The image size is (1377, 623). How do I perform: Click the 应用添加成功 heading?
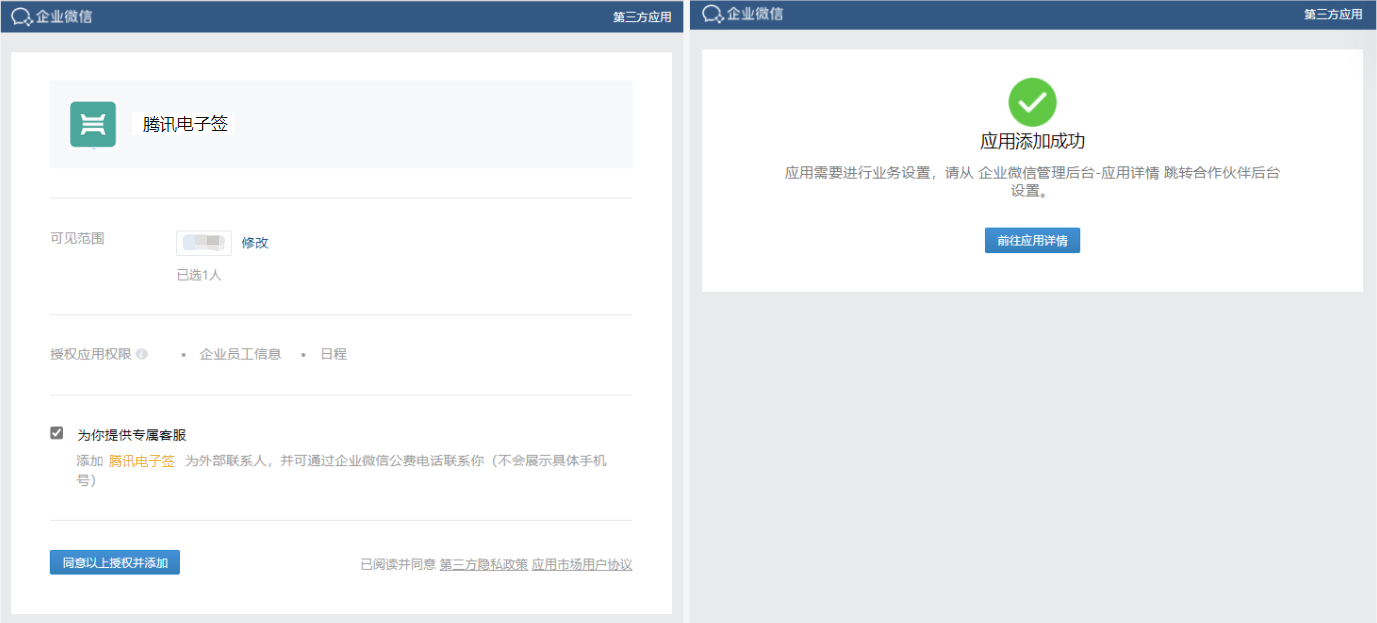coord(1032,141)
